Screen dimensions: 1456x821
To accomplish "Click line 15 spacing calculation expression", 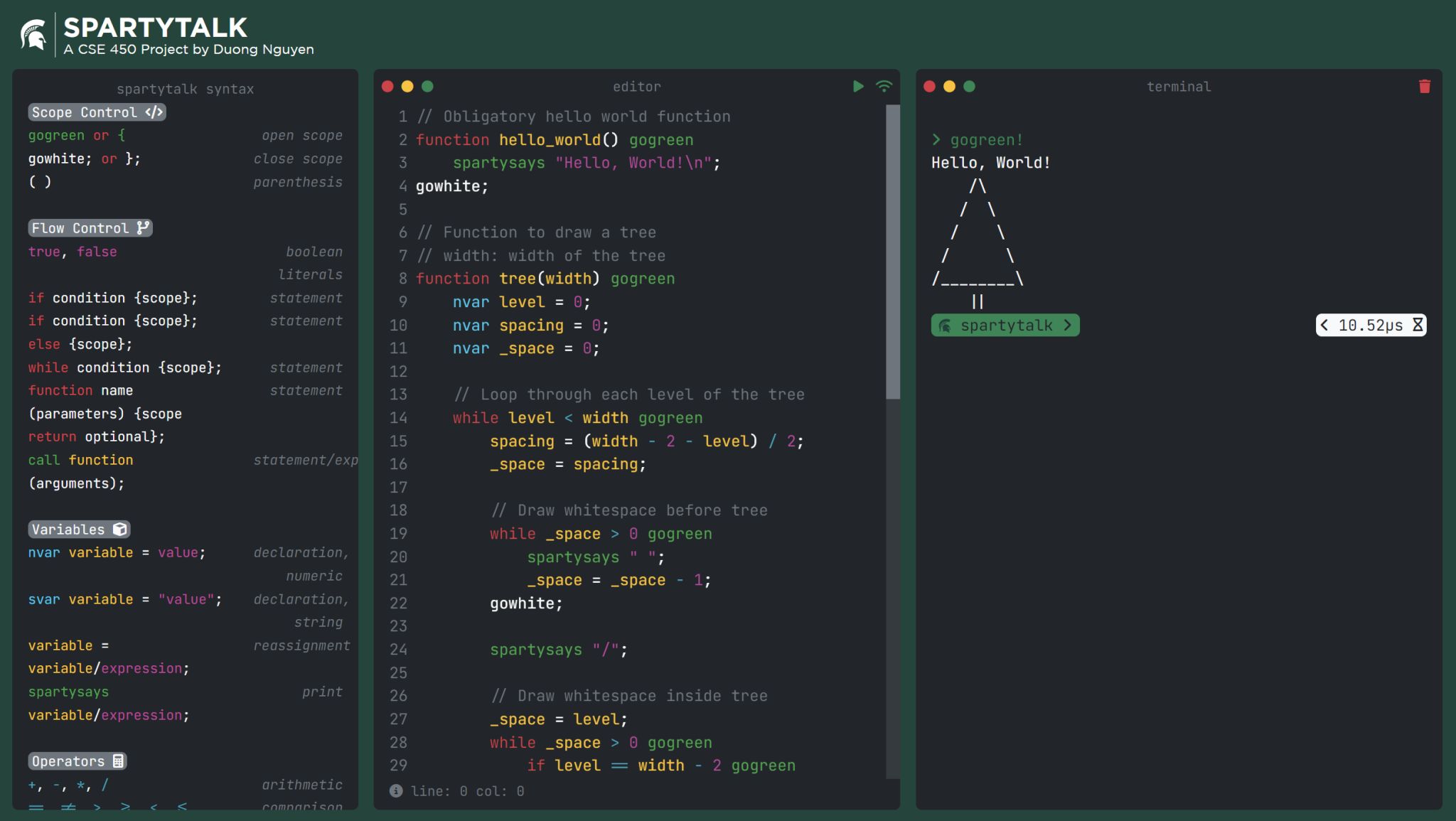I will tap(647, 441).
